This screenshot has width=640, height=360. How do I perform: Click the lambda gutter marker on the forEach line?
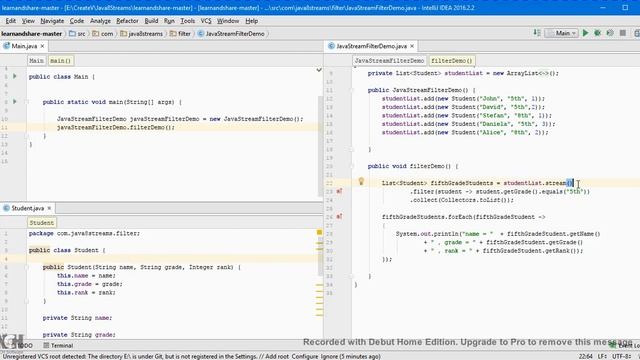339,217
